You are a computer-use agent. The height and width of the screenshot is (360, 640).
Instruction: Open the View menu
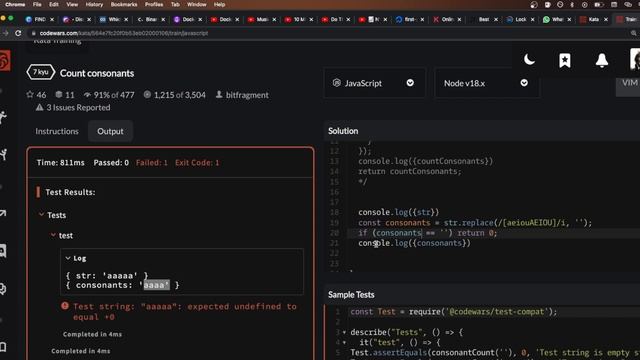(x=72, y=4)
